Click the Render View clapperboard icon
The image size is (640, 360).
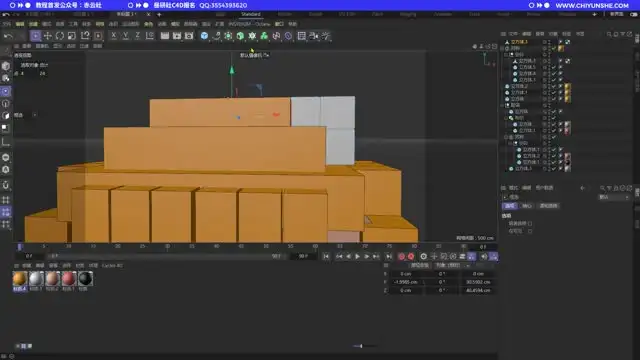165,36
